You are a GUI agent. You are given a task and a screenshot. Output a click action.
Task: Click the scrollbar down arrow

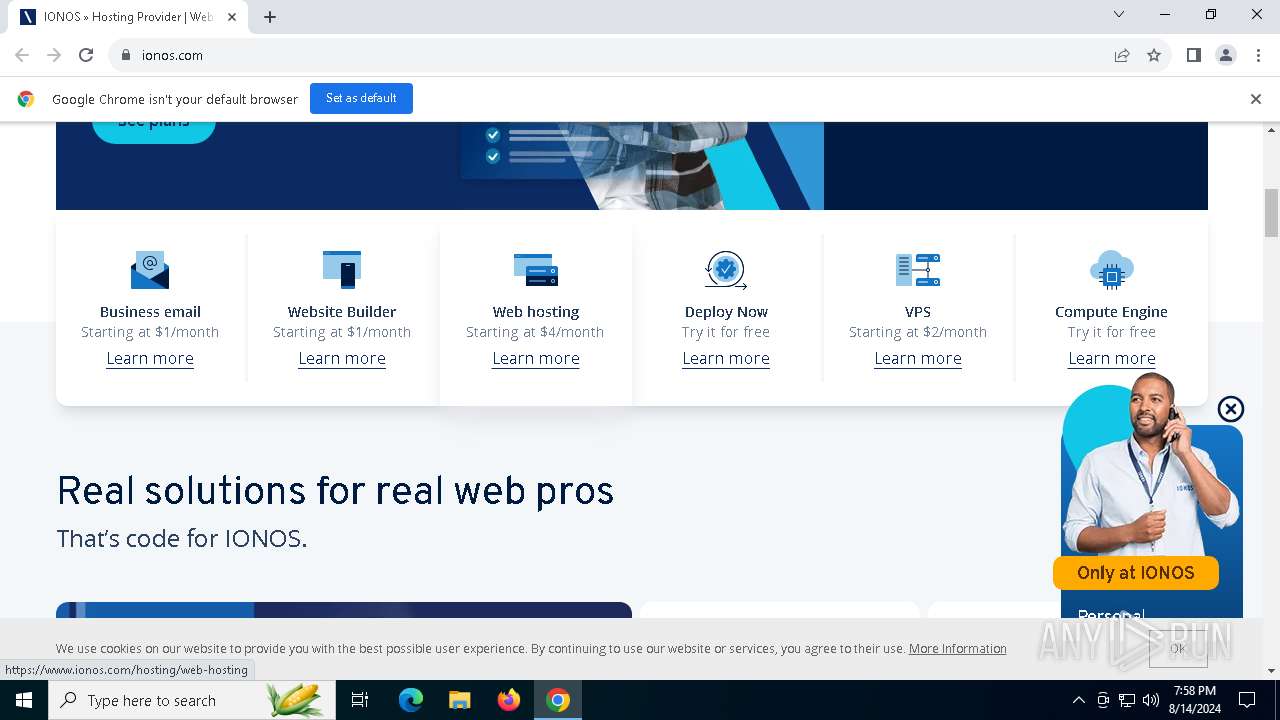[x=1272, y=671]
